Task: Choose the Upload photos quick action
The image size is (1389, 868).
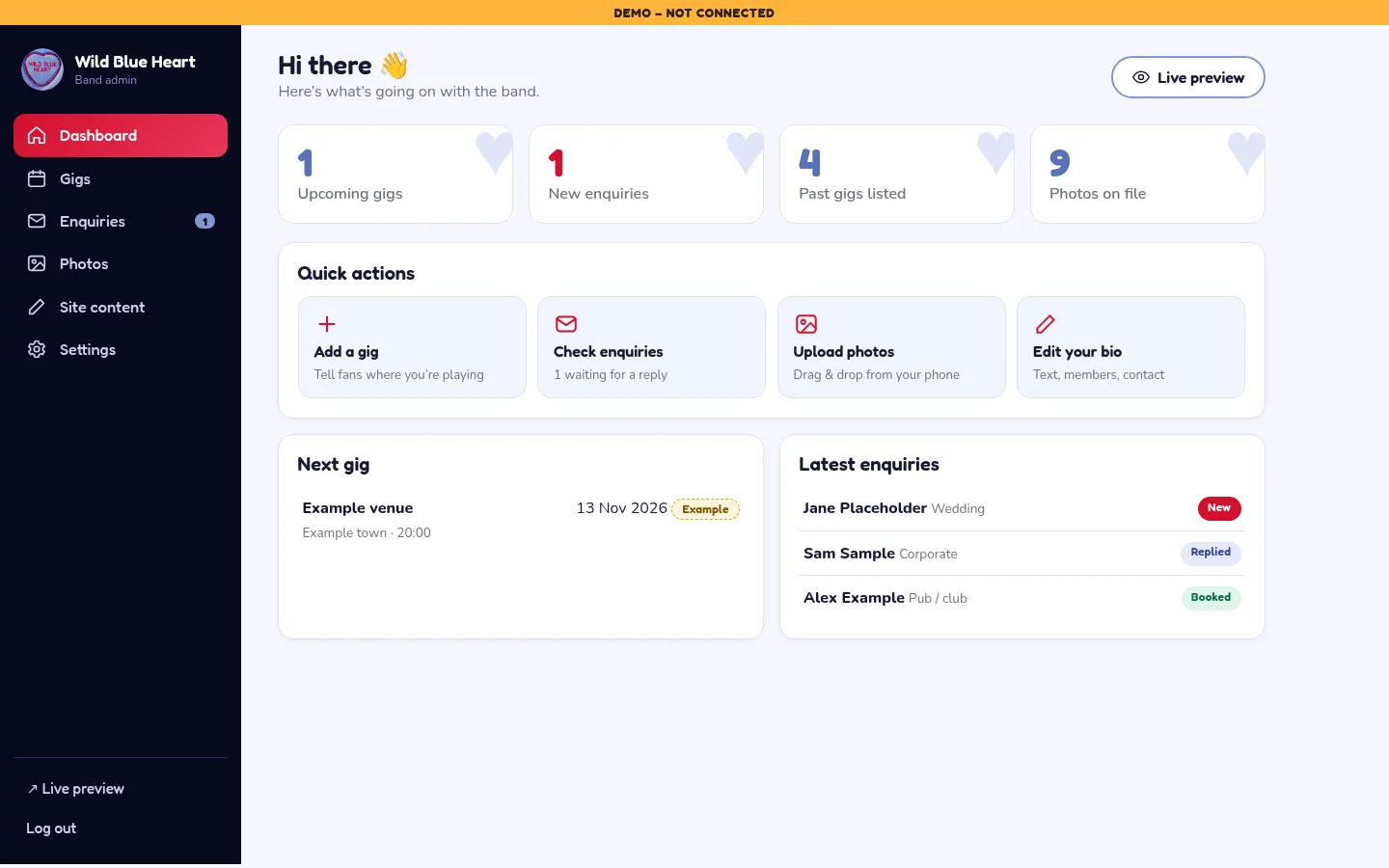Action: [891, 347]
